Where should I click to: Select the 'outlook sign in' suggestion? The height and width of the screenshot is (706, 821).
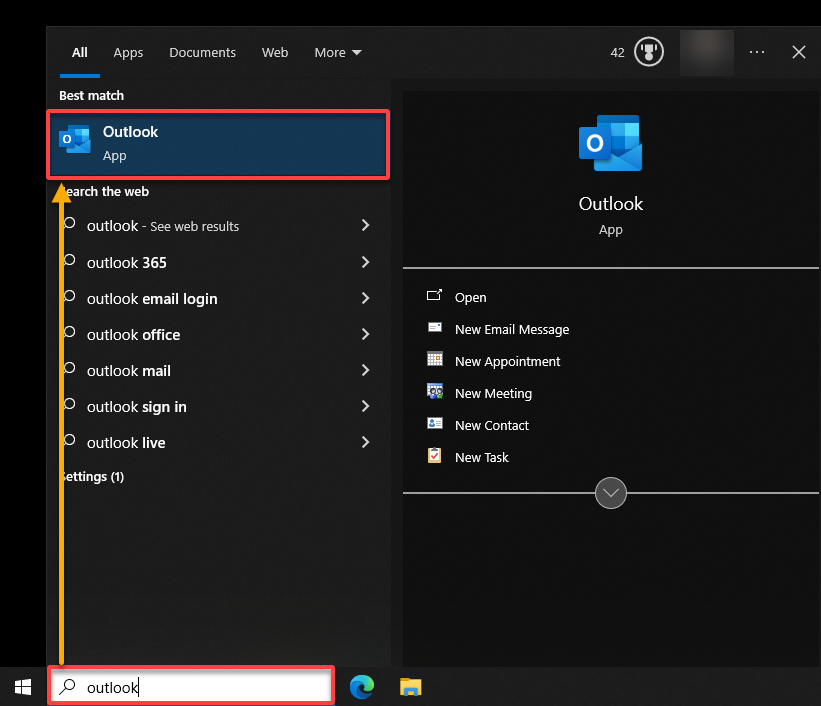pyautogui.click(x=137, y=407)
